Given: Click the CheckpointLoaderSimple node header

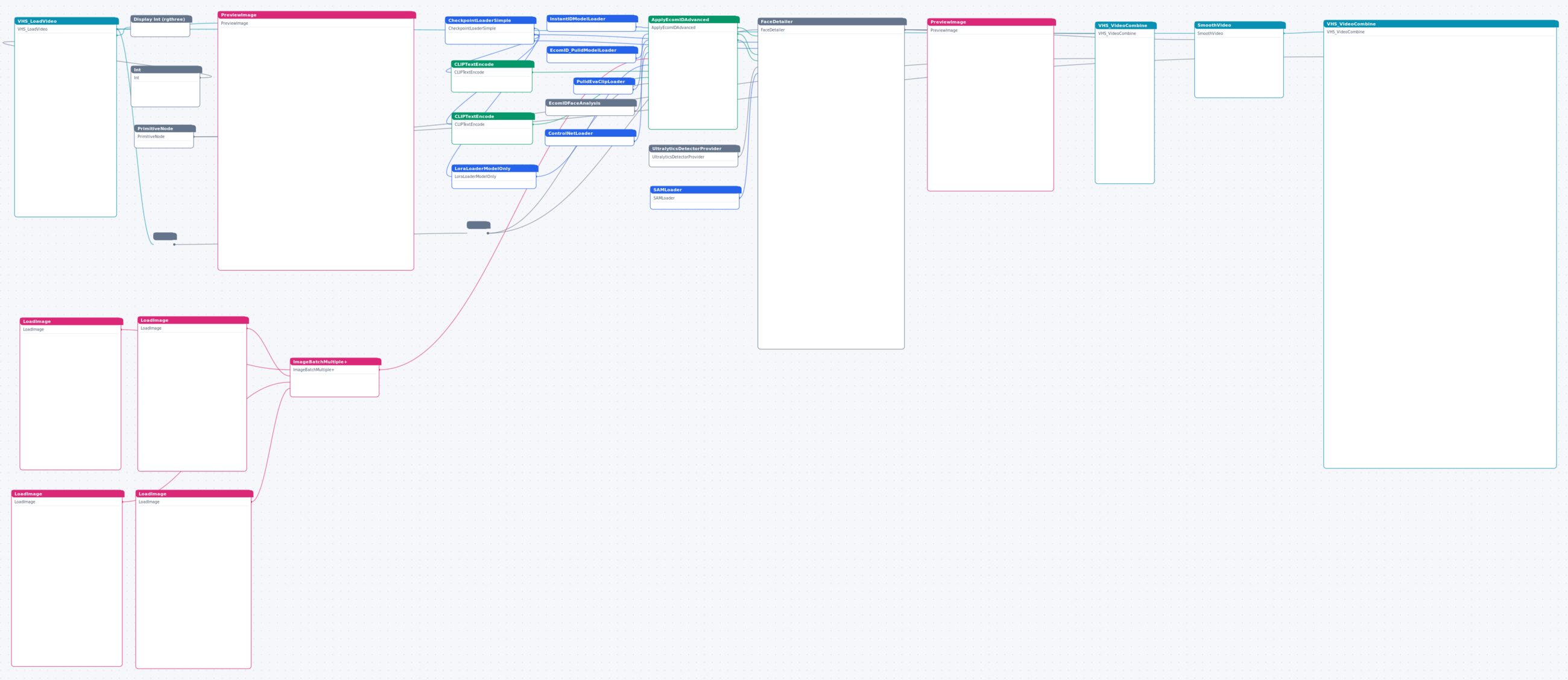Looking at the screenshot, I should point(491,20).
